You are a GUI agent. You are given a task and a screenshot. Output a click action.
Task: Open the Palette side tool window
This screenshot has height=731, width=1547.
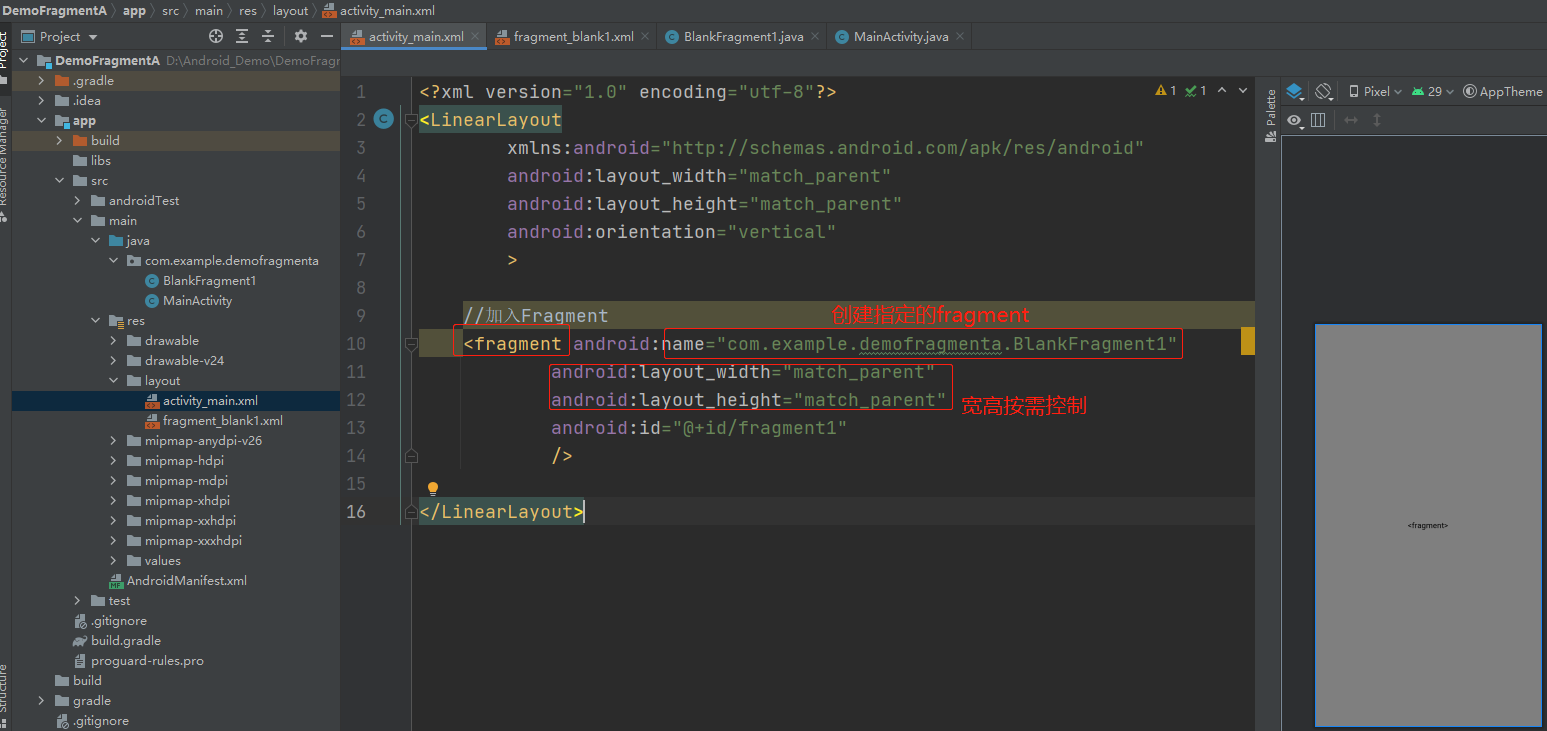[1271, 117]
